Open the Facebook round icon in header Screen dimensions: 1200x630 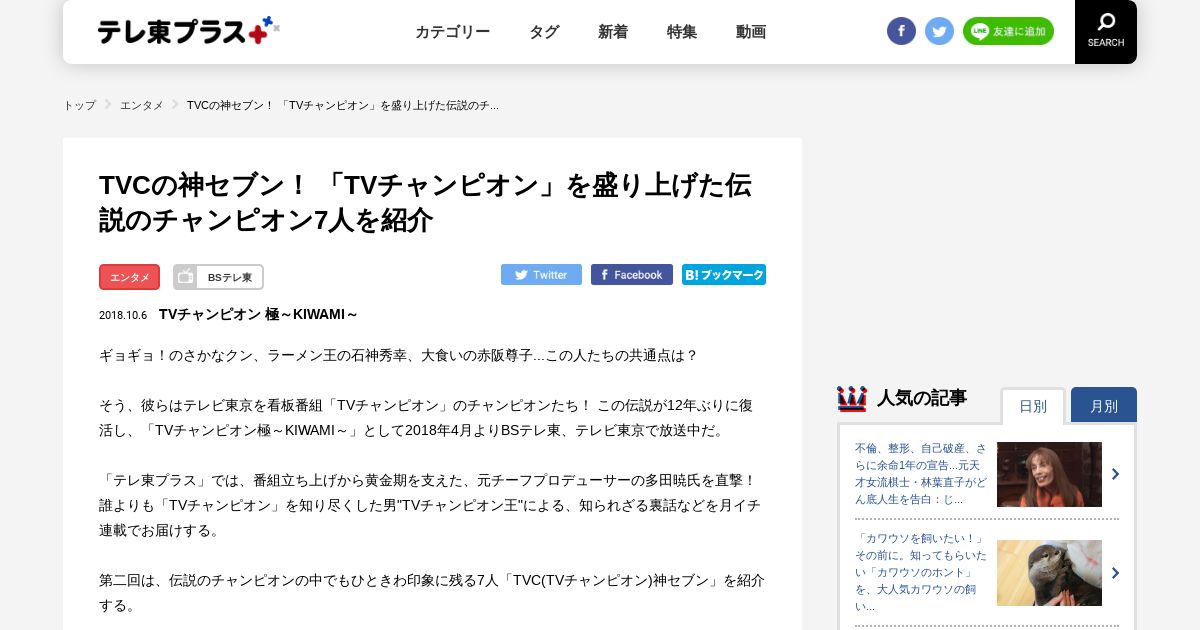pos(901,31)
